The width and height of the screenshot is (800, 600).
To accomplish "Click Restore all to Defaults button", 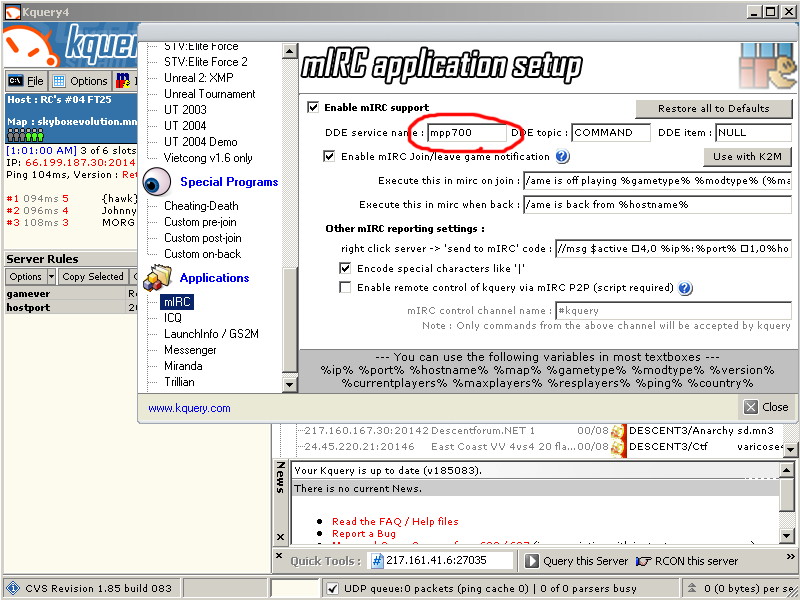I will tap(713, 108).
